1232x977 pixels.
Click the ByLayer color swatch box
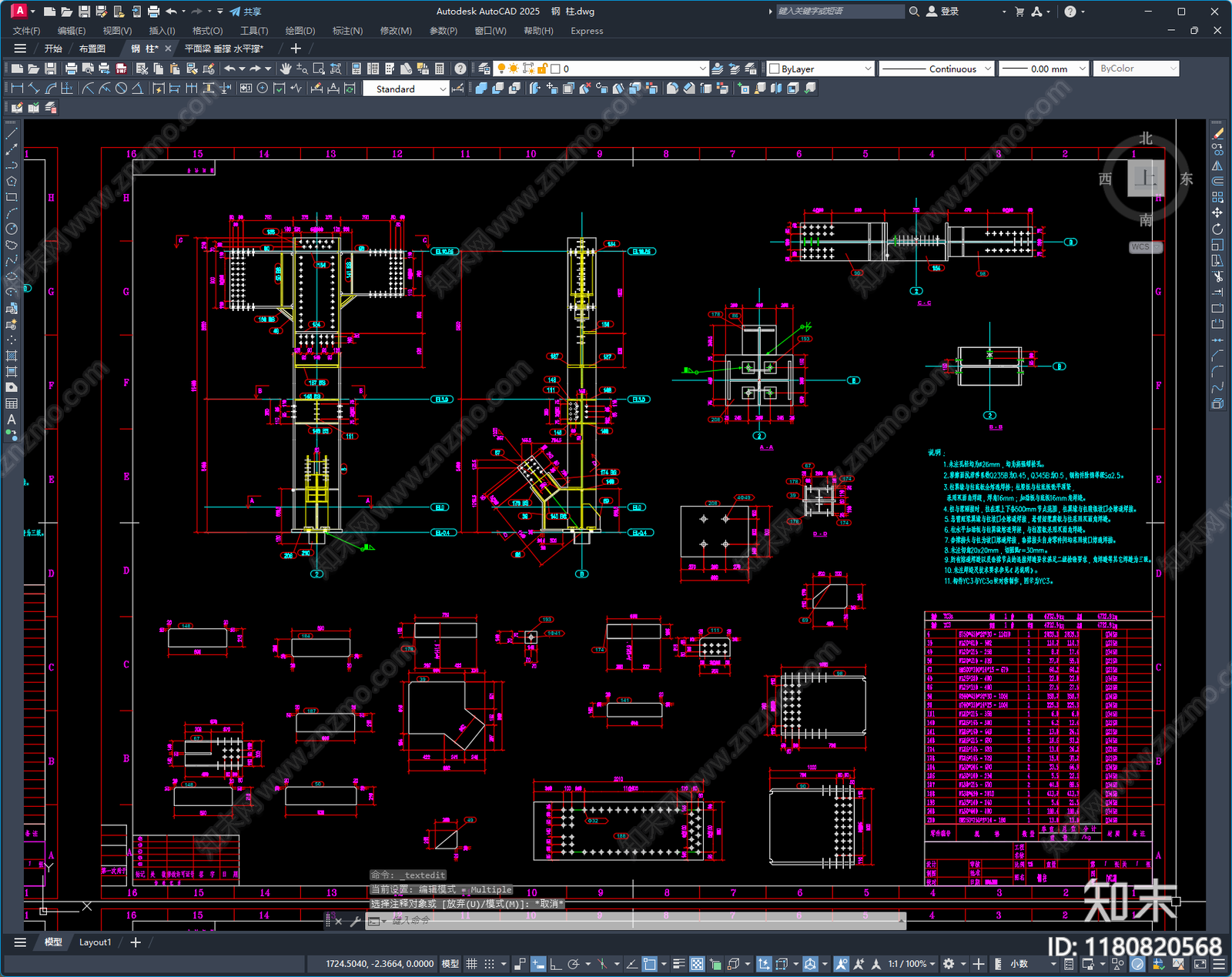pyautogui.click(x=775, y=69)
